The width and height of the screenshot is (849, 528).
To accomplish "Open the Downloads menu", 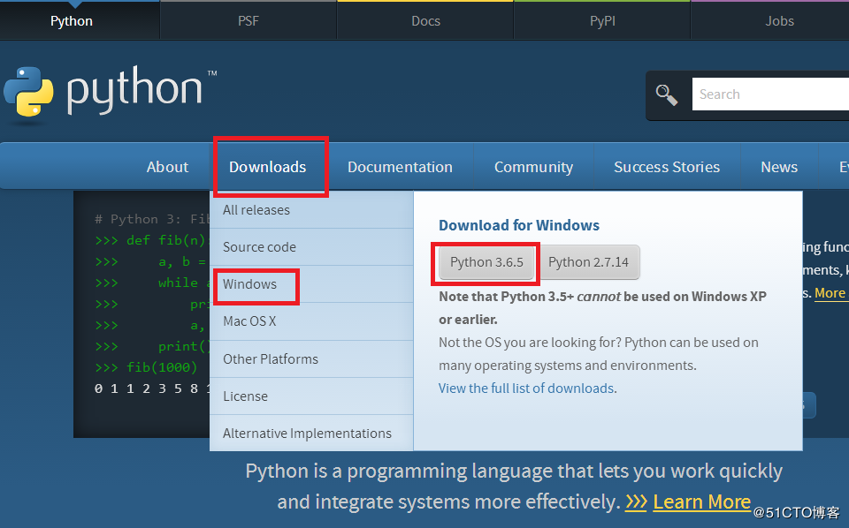I will (267, 167).
